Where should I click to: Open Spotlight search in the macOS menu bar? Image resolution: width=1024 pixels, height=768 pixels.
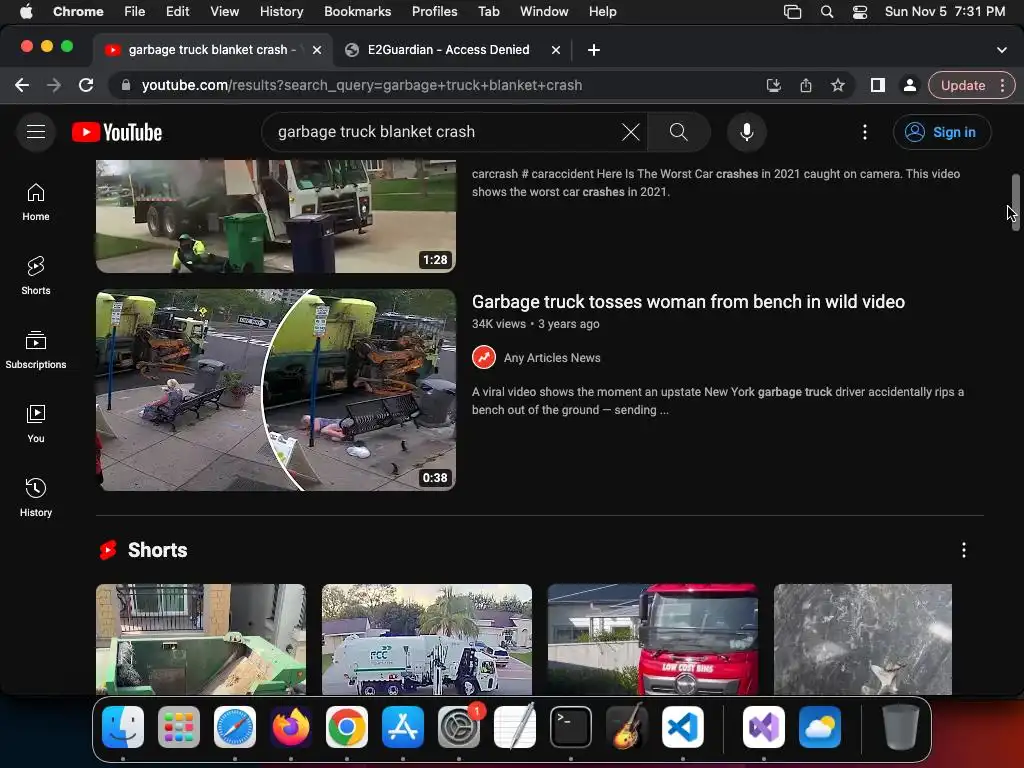[x=827, y=12]
